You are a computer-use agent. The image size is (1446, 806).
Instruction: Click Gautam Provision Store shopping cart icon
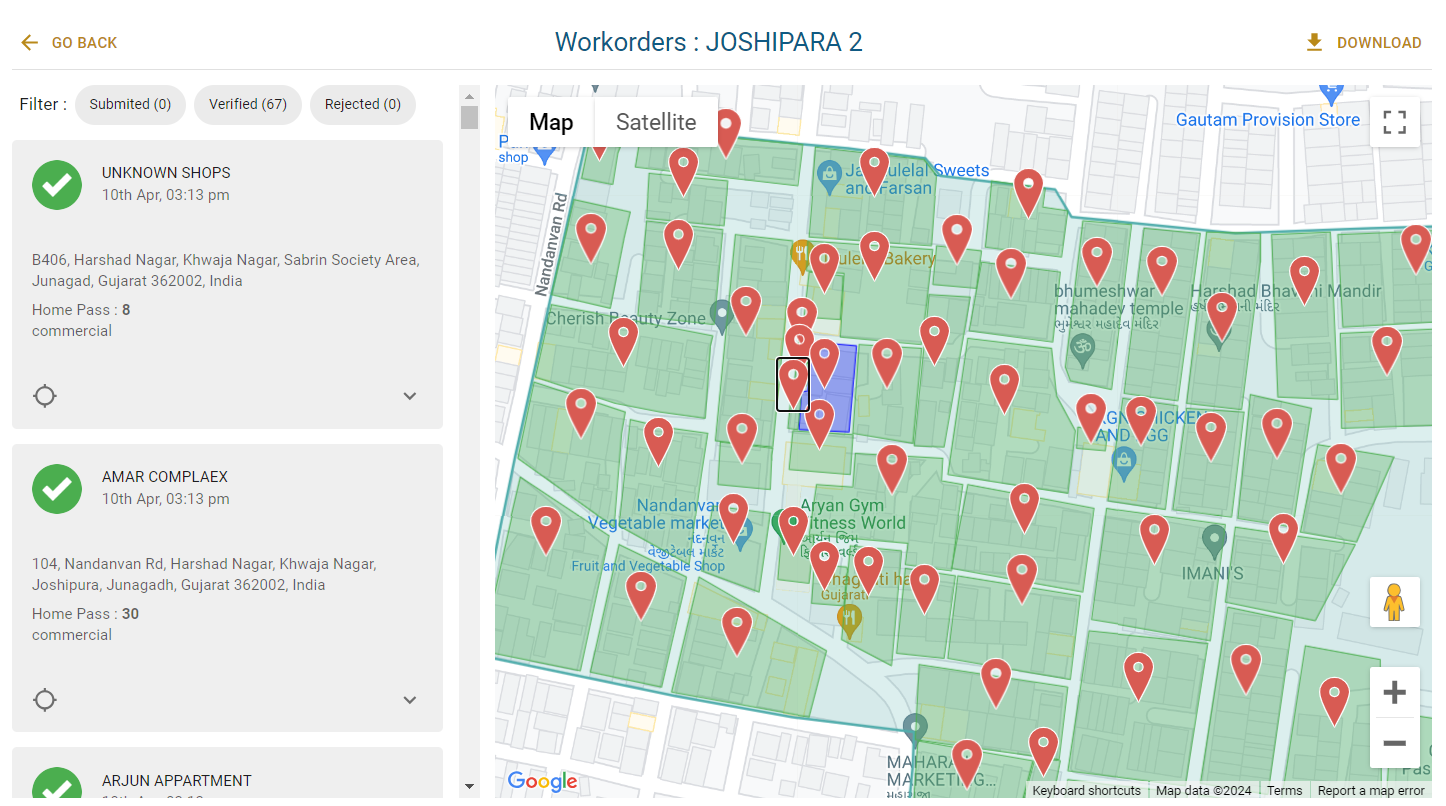(x=1330, y=93)
